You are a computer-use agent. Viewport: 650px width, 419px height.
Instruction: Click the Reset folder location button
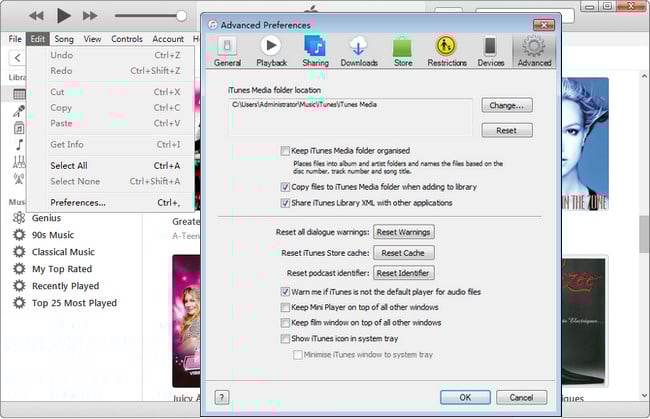(x=507, y=131)
